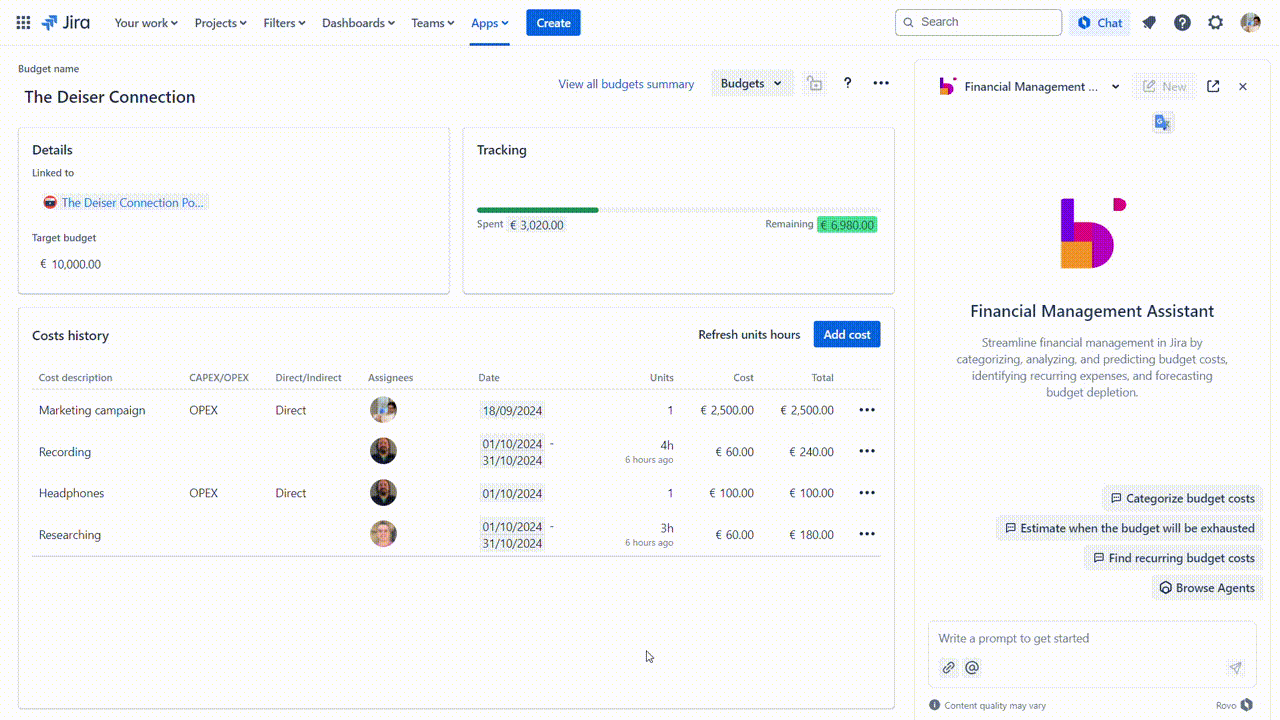This screenshot has width=1280, height=720.
Task: Click the Recording assignee avatar
Action: pyautogui.click(x=383, y=451)
